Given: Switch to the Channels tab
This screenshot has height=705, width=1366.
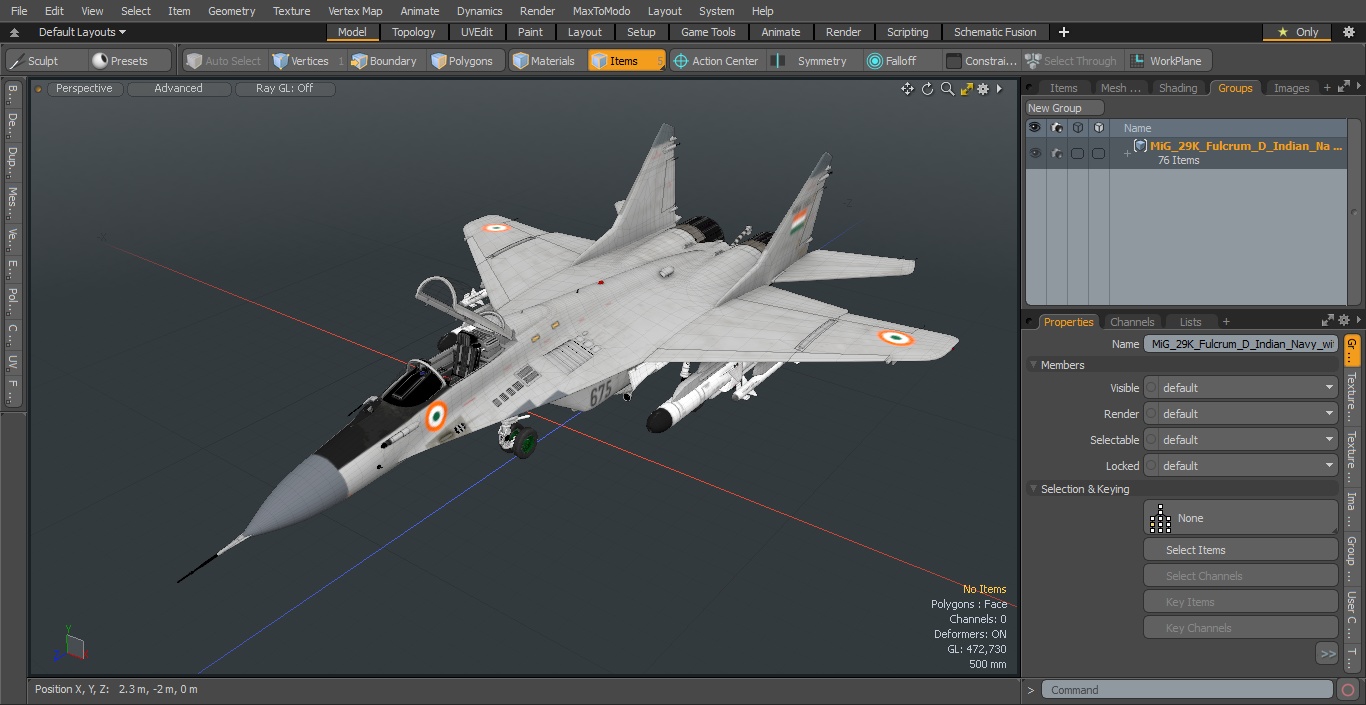Looking at the screenshot, I should [x=1132, y=322].
